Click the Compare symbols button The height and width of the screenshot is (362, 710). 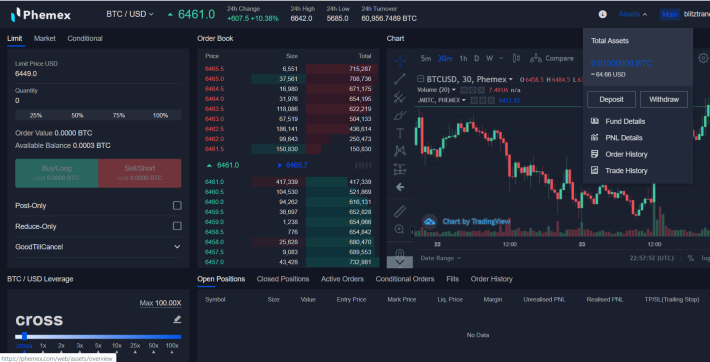point(552,58)
